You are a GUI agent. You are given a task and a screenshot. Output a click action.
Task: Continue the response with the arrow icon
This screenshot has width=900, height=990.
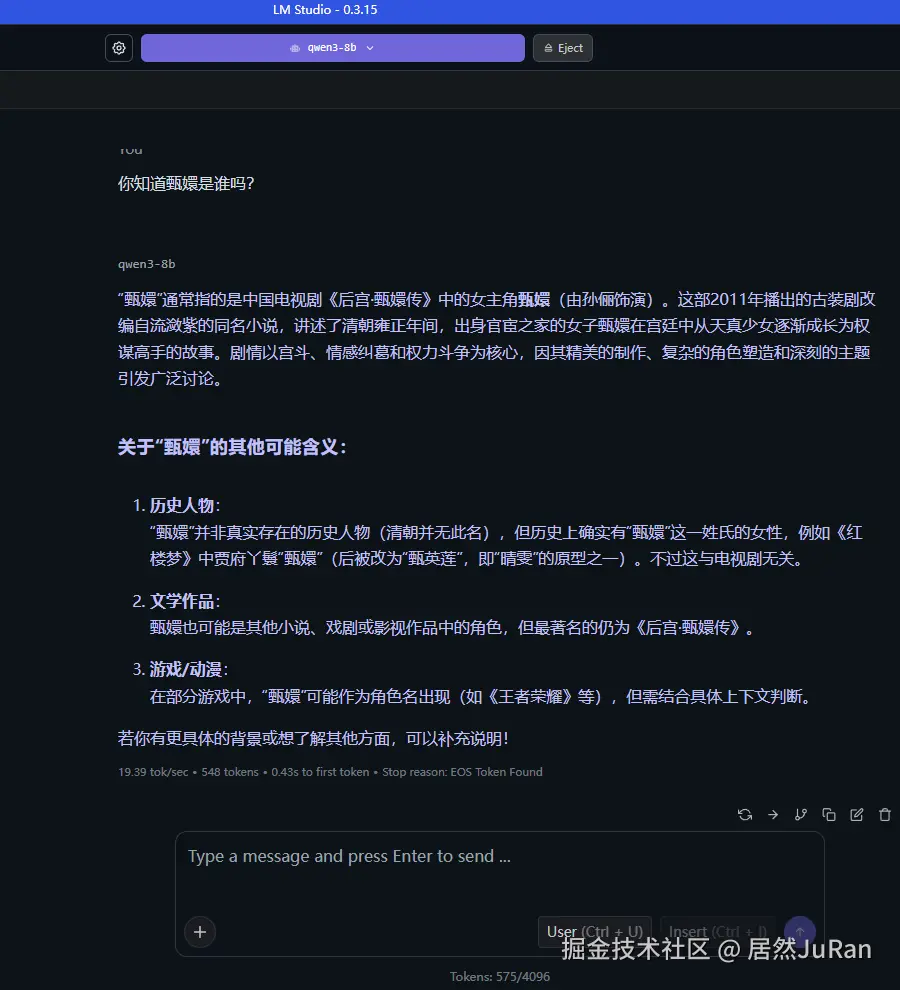[773, 814]
